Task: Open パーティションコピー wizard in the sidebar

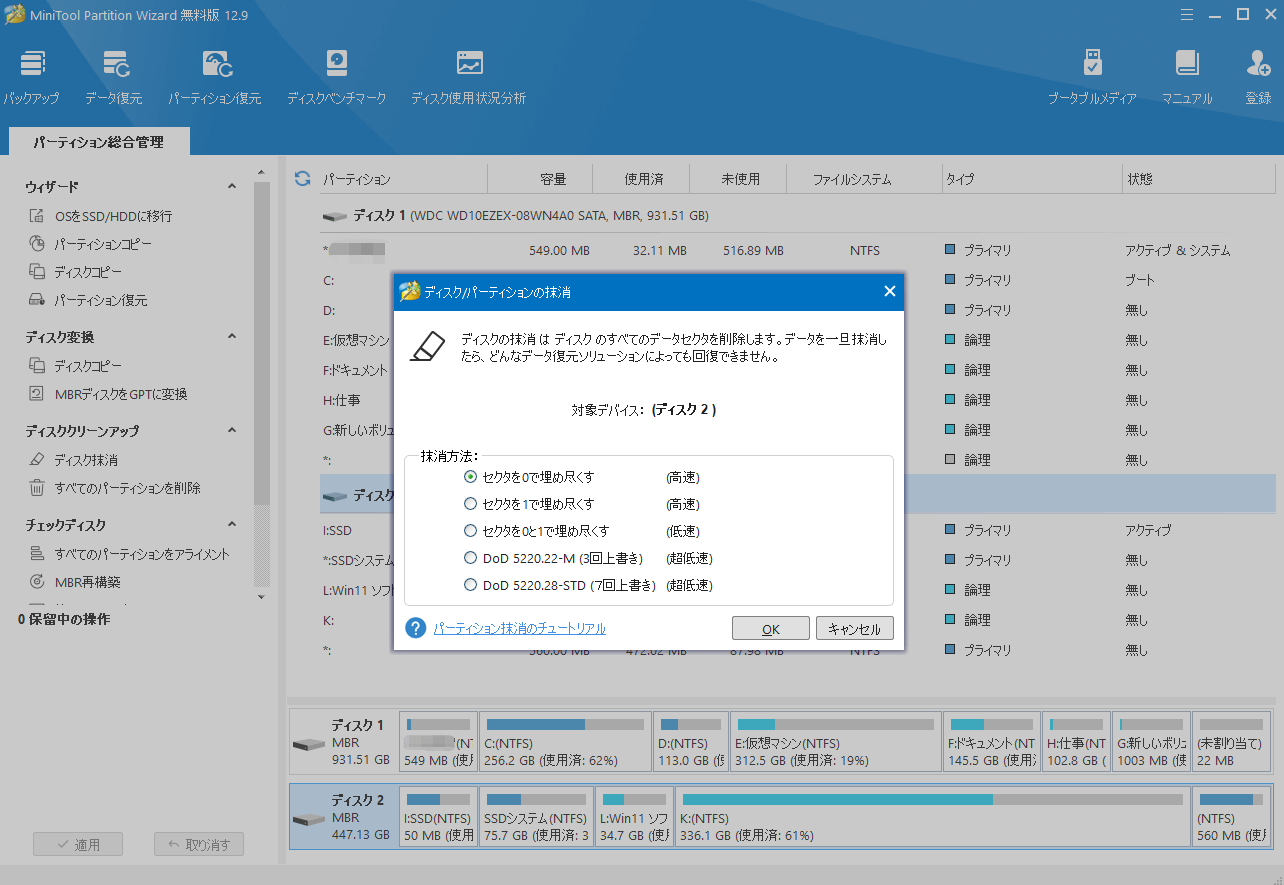Action: coord(90,244)
